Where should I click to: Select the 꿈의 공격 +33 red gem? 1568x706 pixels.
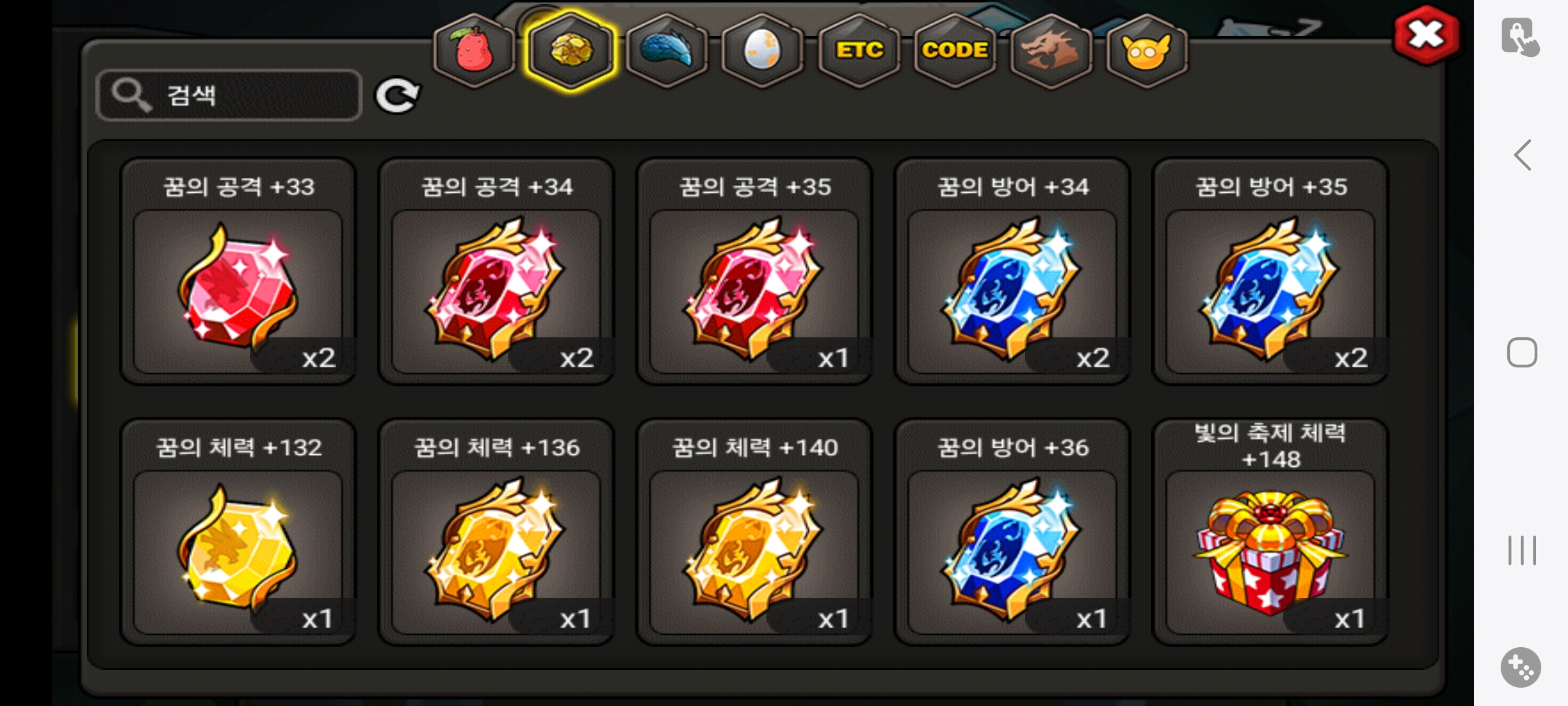click(x=238, y=271)
